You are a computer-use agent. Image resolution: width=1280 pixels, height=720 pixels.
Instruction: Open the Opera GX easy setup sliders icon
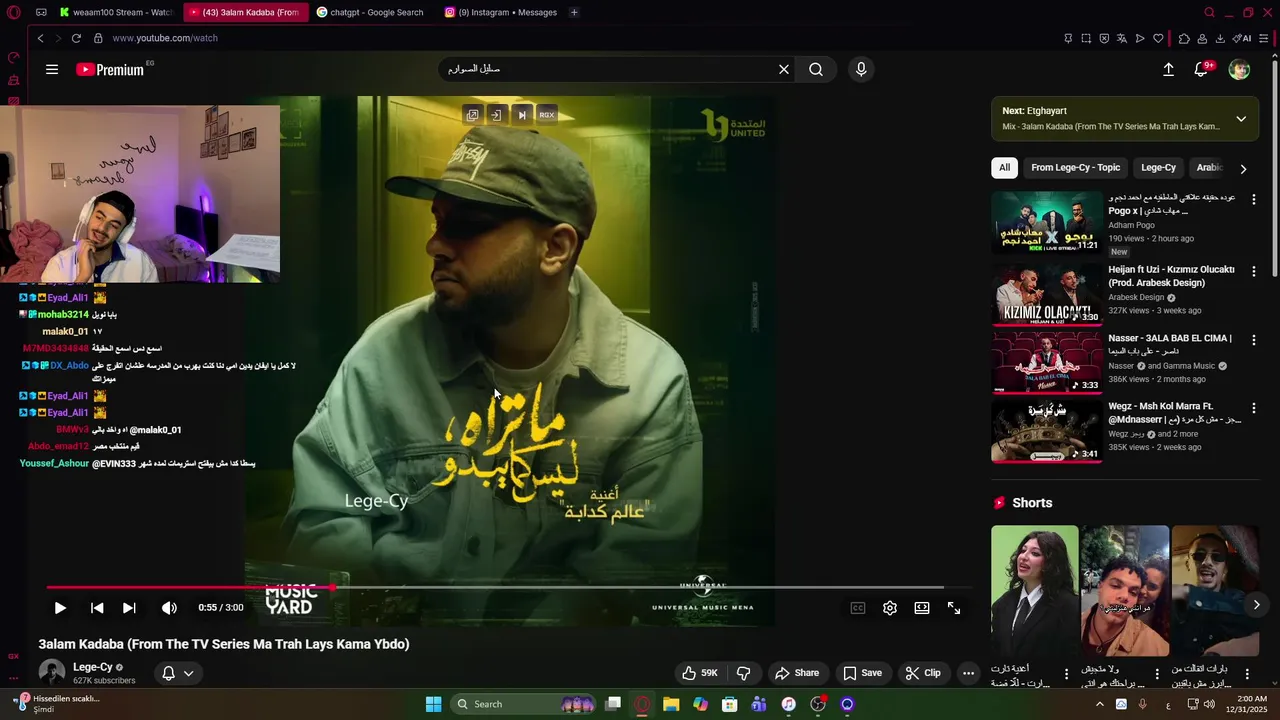(1264, 38)
